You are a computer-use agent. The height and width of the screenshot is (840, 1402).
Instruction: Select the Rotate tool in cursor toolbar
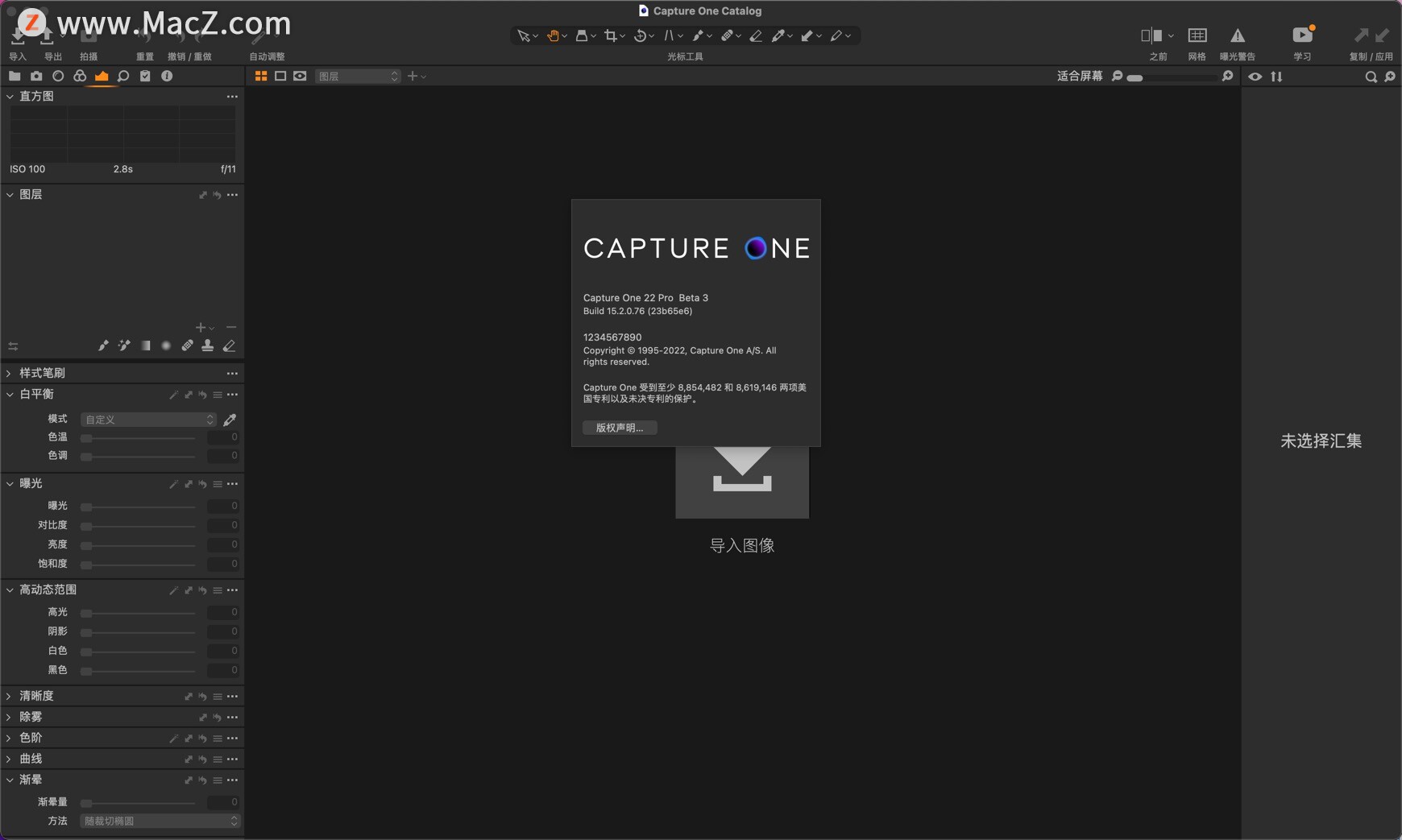(640, 35)
